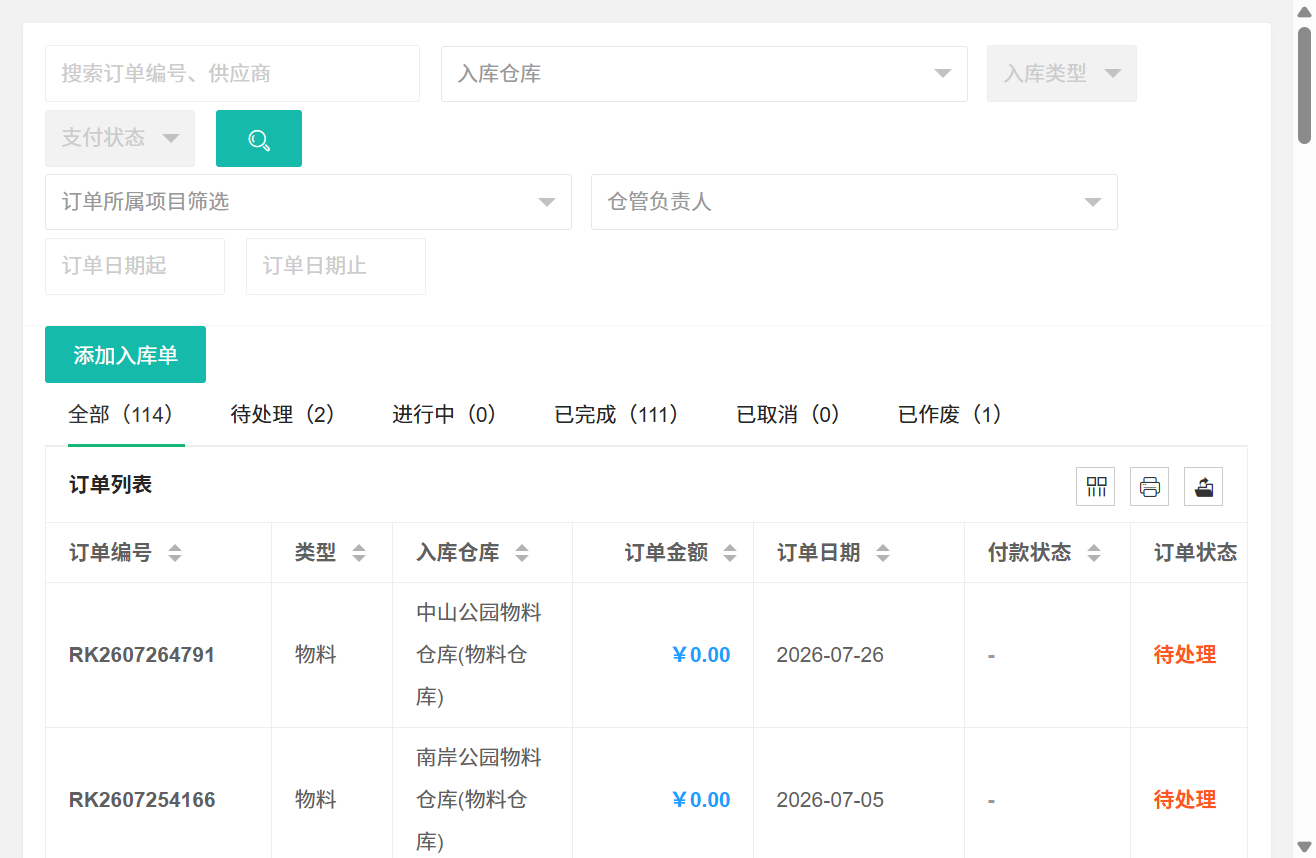Click ￥0.00 amount in row RK2607254166

click(700, 801)
